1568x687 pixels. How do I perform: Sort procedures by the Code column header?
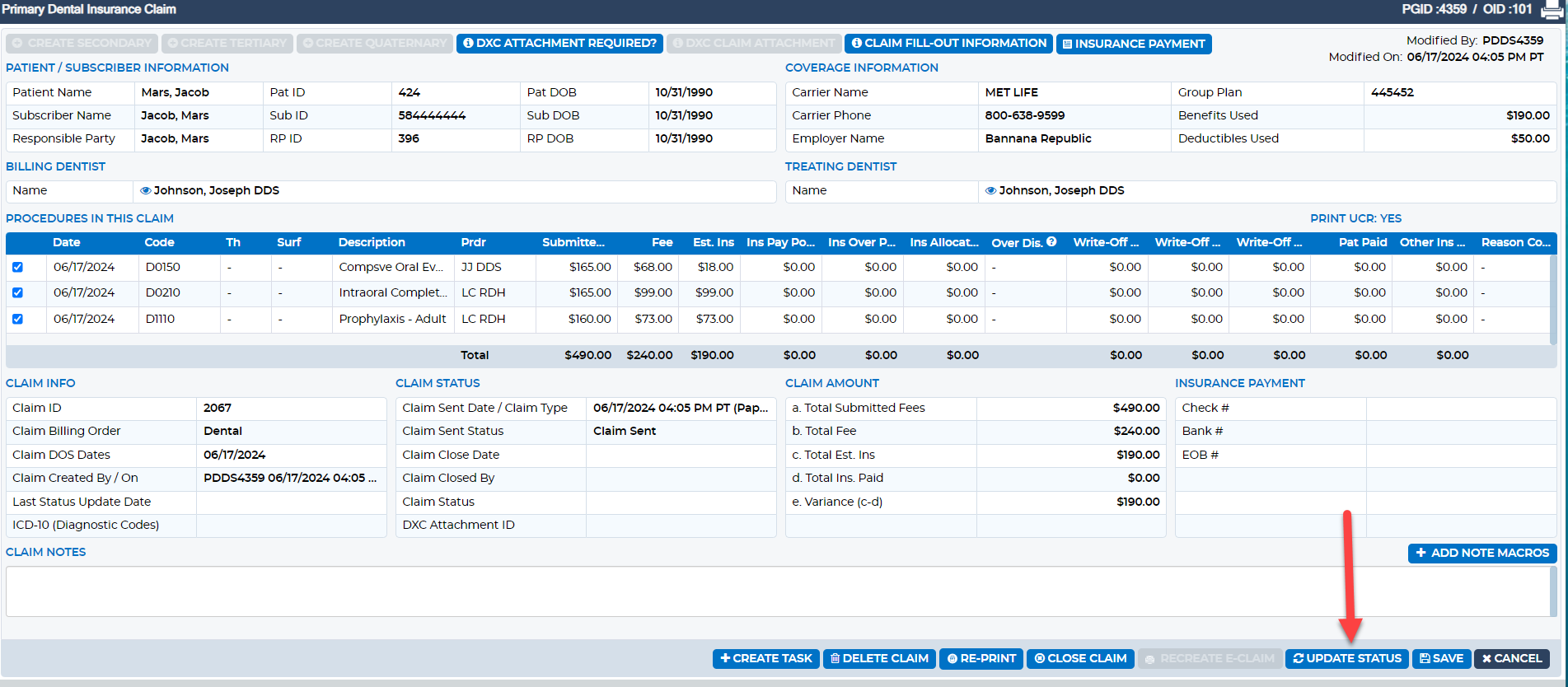(159, 242)
